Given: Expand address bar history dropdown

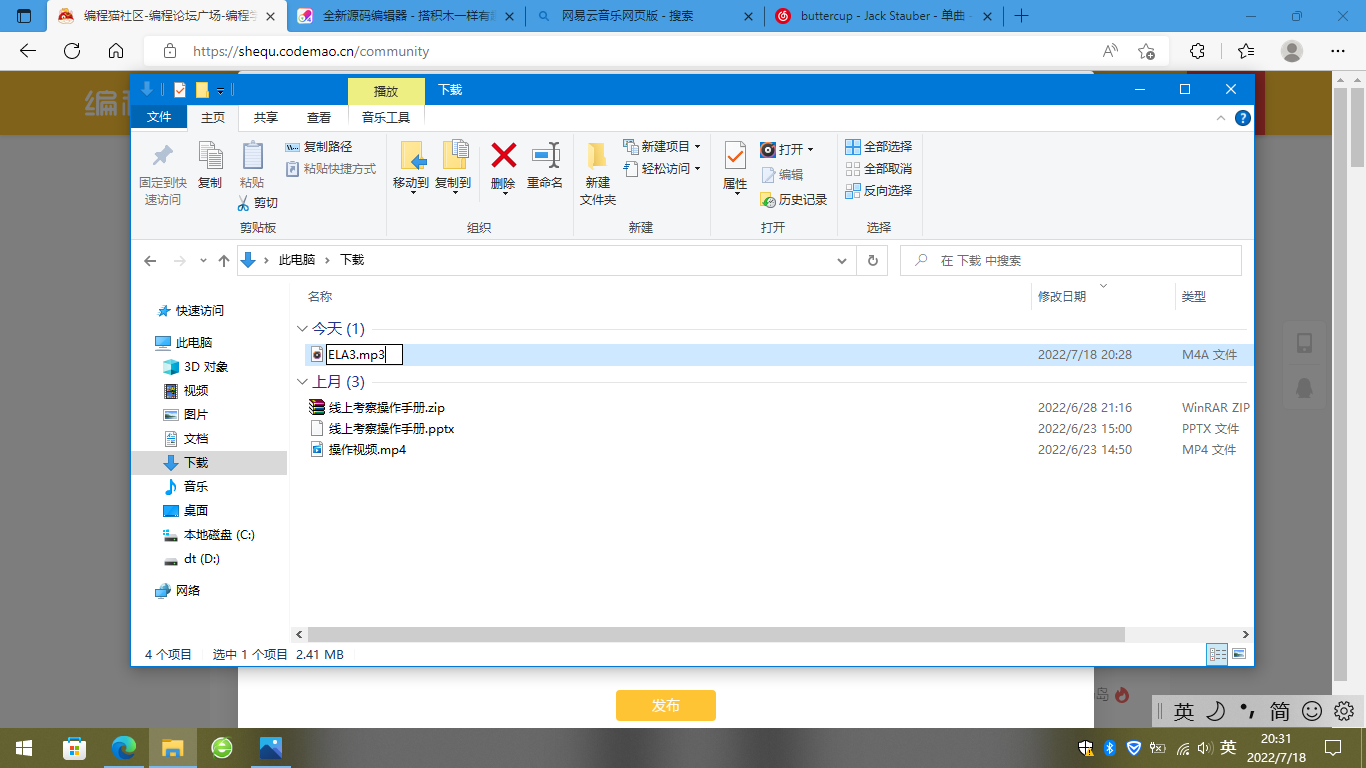Looking at the screenshot, I should click(842, 260).
